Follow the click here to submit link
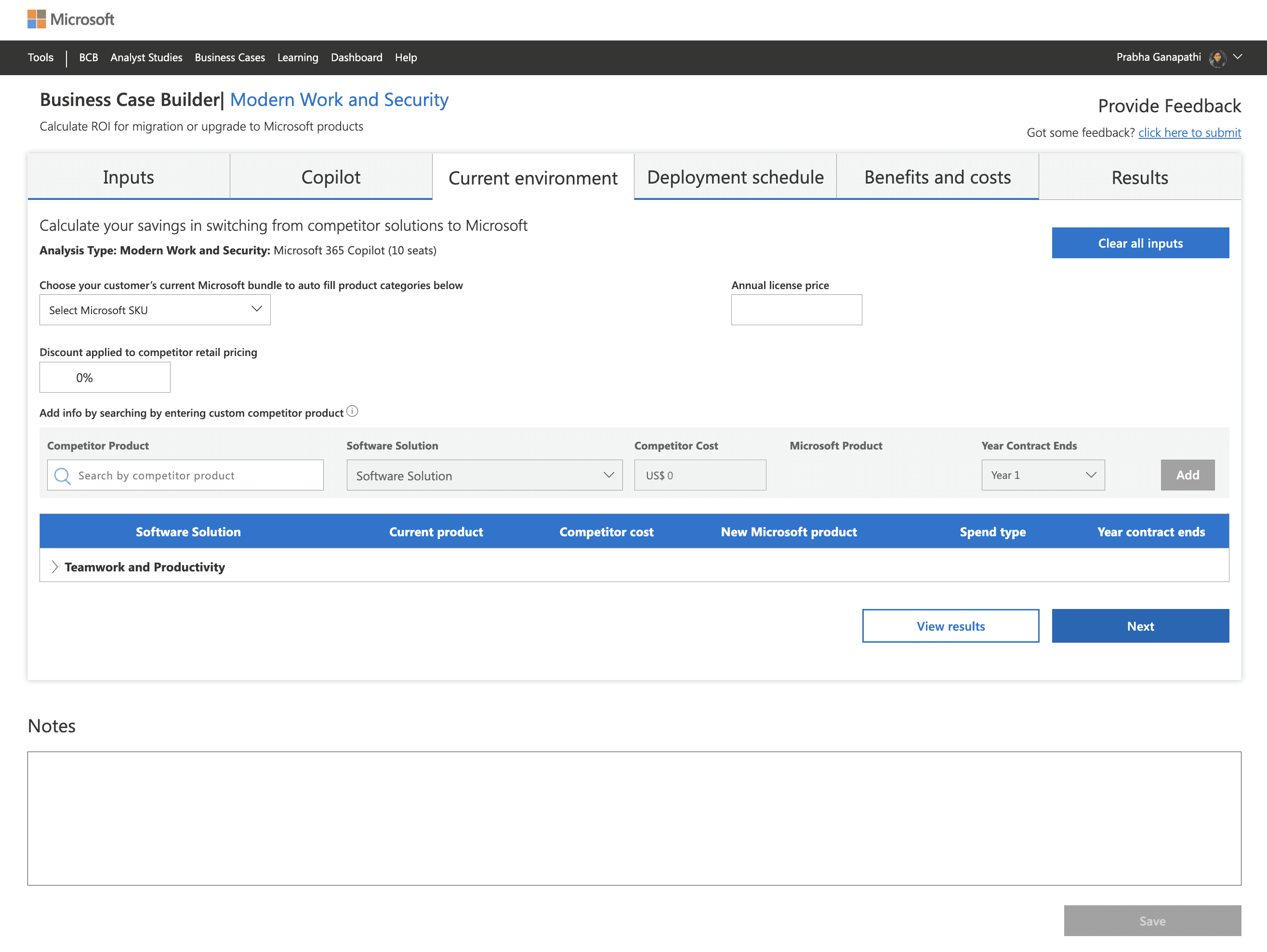 [1189, 132]
